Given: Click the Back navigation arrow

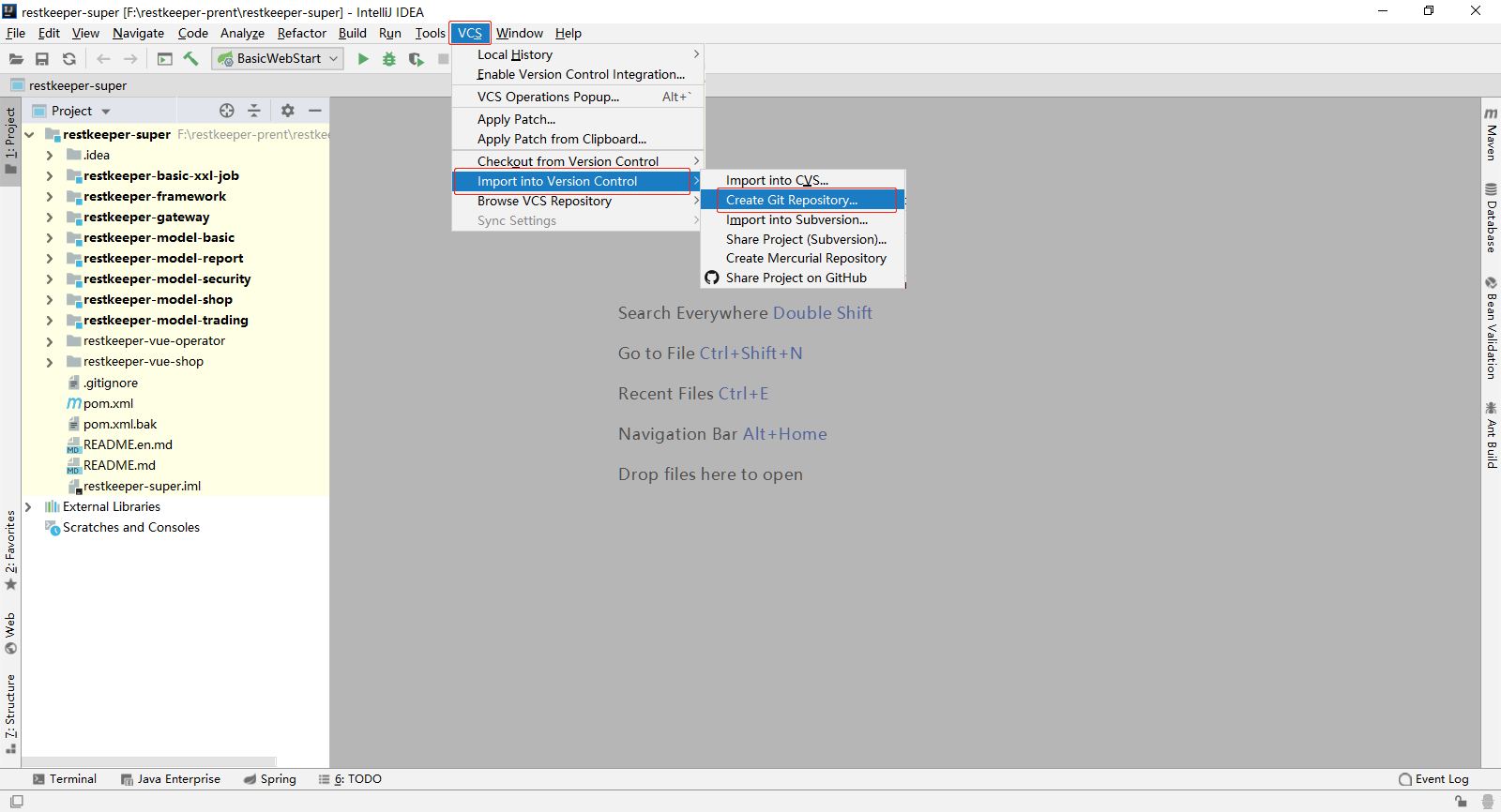Looking at the screenshot, I should pyautogui.click(x=104, y=59).
